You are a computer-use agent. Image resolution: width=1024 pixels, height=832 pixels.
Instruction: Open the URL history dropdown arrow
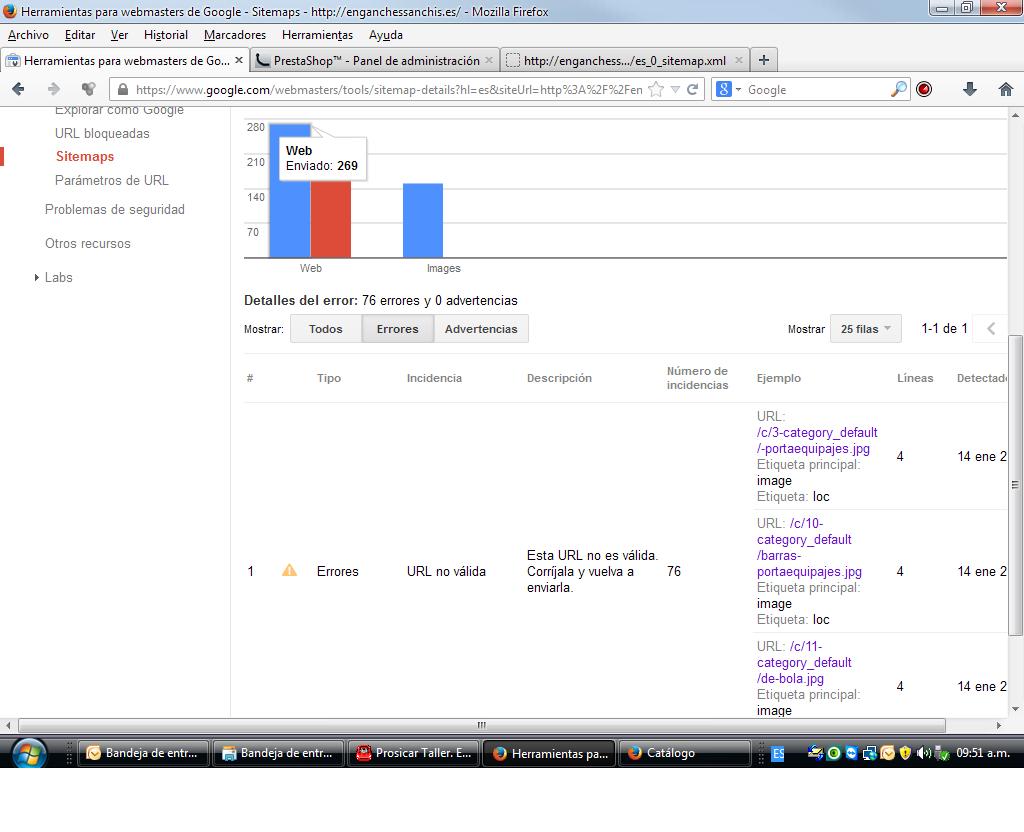[675, 89]
